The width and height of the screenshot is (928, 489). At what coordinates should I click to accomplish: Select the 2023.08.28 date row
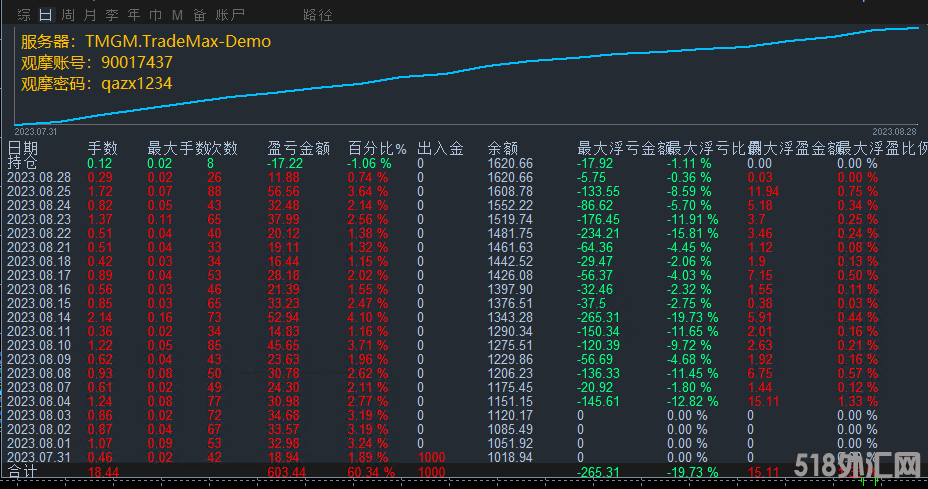(x=38, y=178)
